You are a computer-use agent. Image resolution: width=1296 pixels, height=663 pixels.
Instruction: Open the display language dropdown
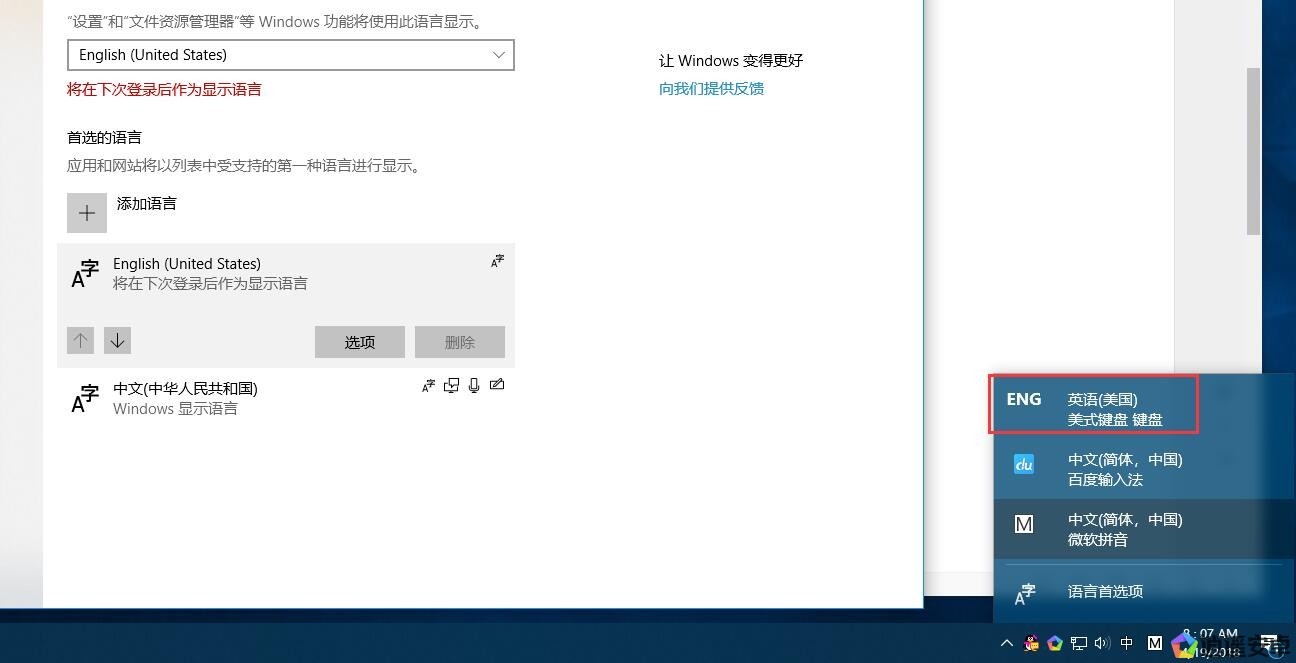(x=290, y=55)
